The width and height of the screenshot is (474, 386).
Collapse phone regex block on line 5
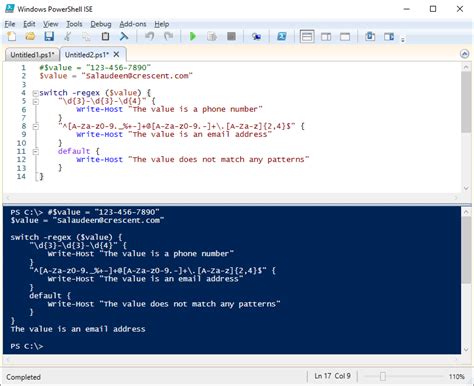tap(35, 102)
